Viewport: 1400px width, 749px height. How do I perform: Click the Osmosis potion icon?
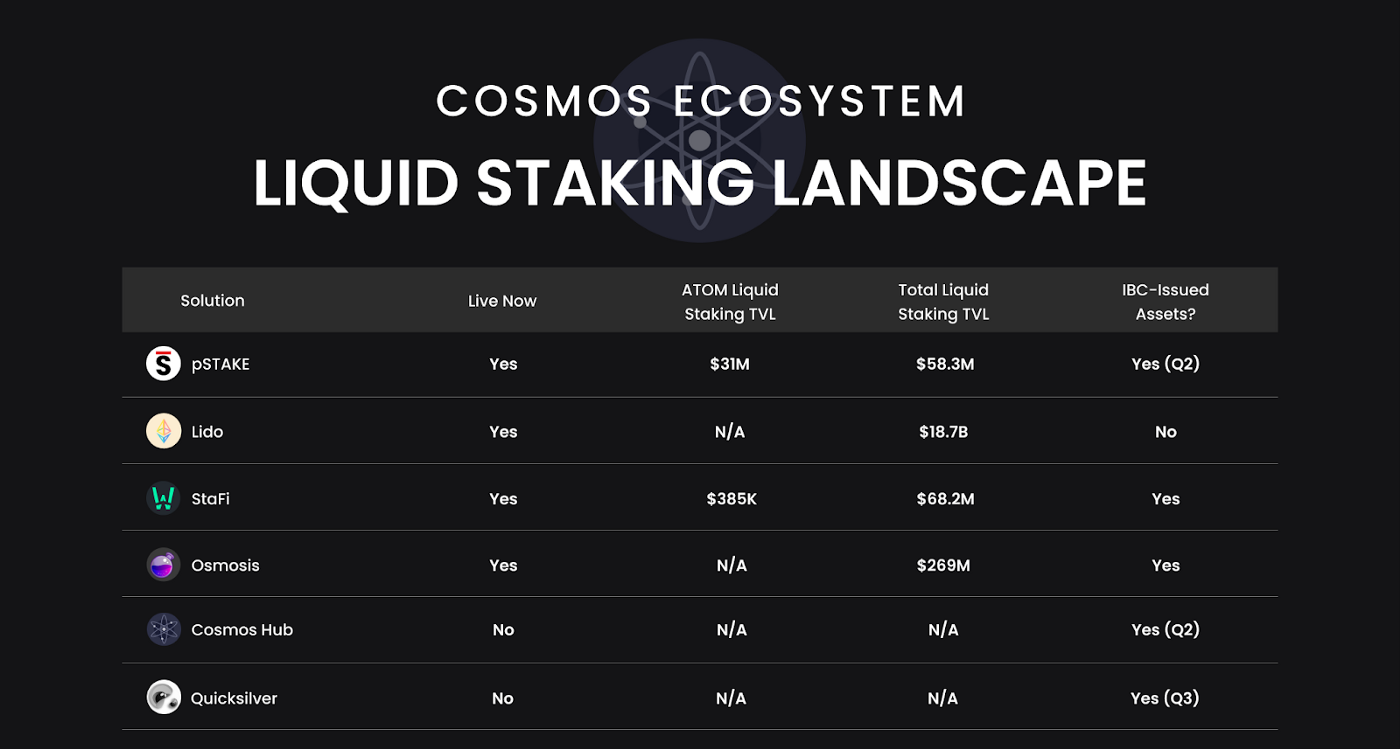point(163,565)
